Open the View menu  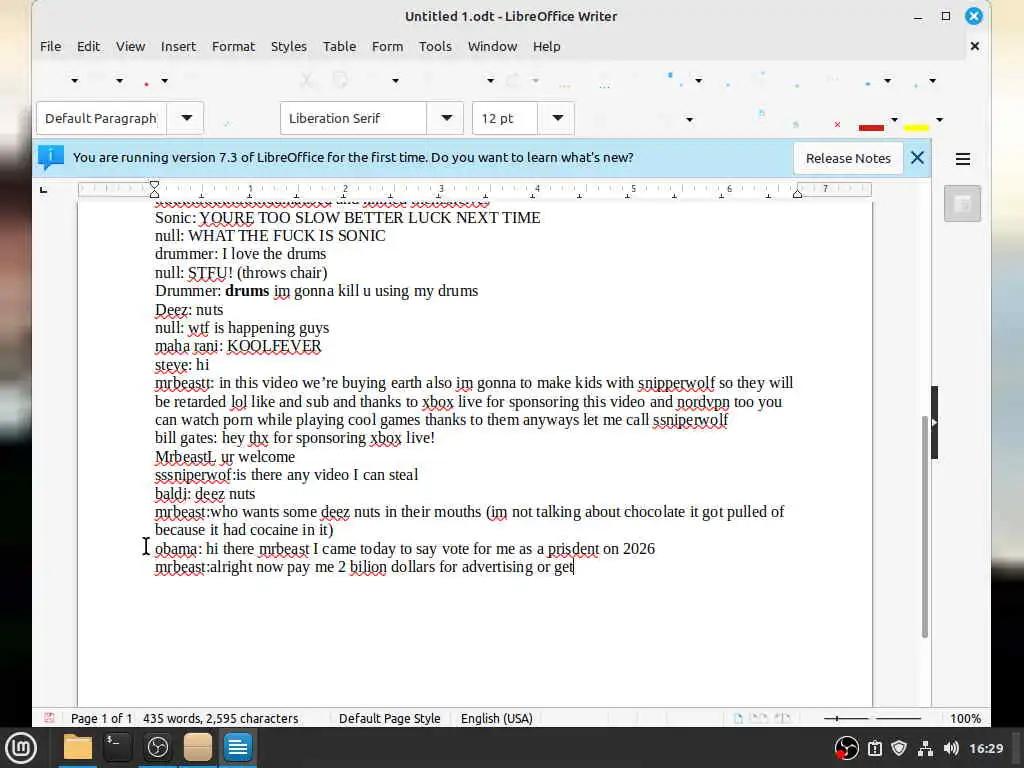pos(131,46)
